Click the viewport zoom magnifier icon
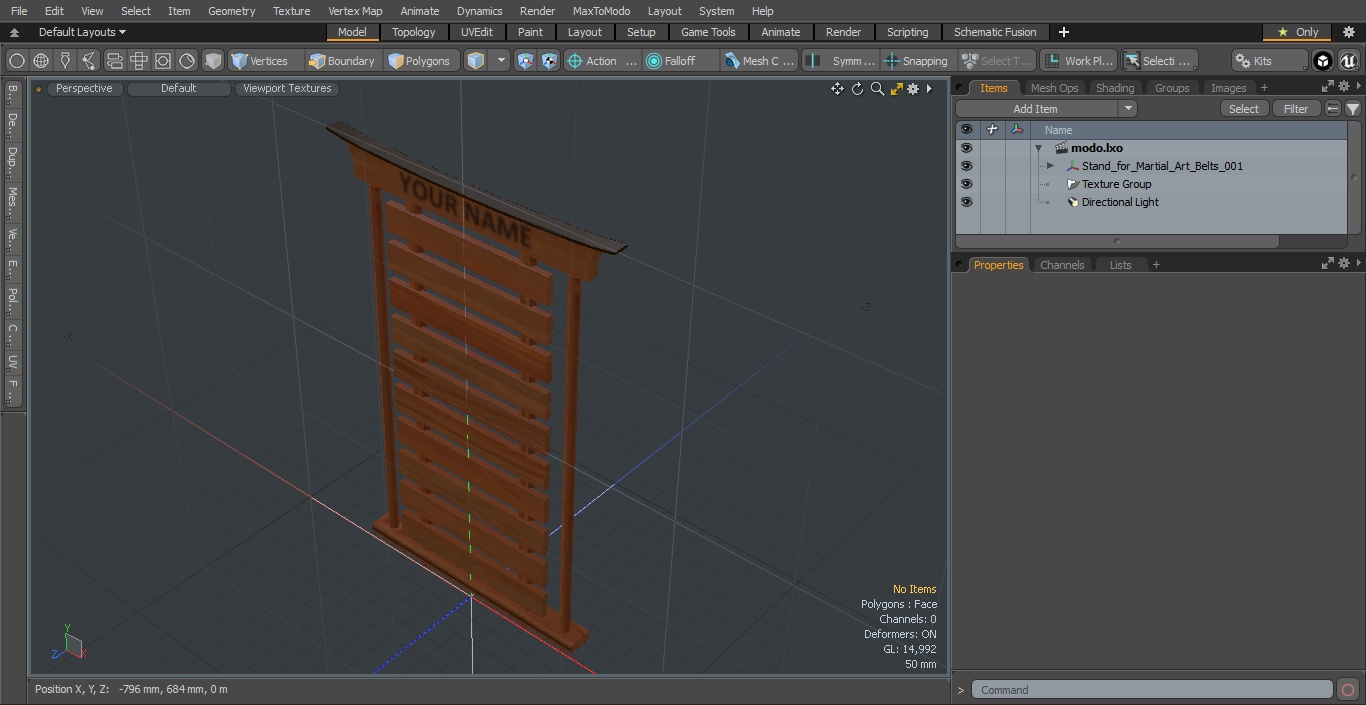1366x705 pixels. pos(877,89)
